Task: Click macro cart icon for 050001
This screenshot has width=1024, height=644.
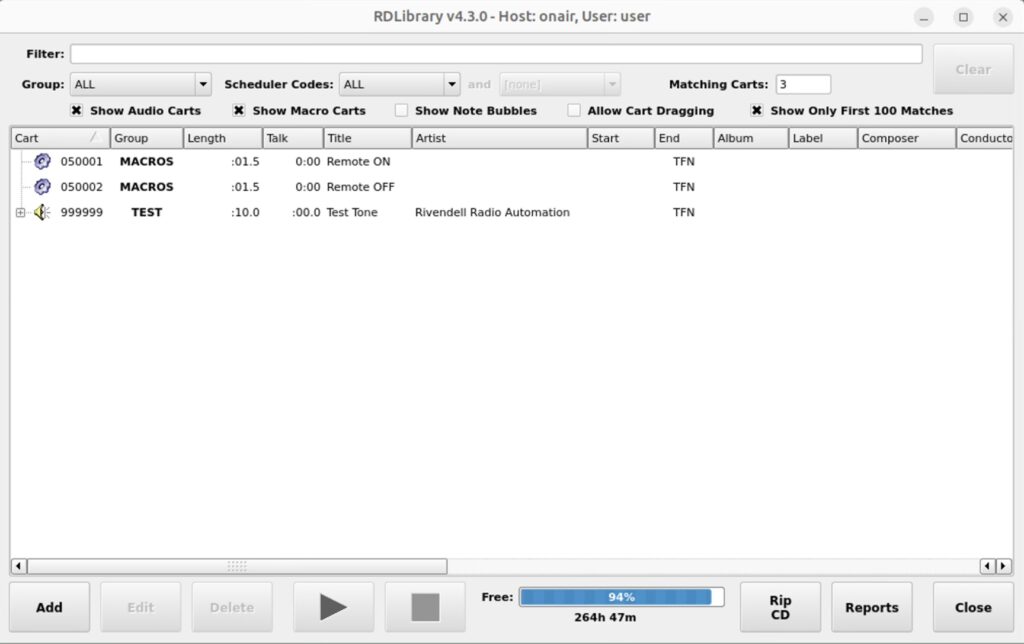Action: click(42, 161)
